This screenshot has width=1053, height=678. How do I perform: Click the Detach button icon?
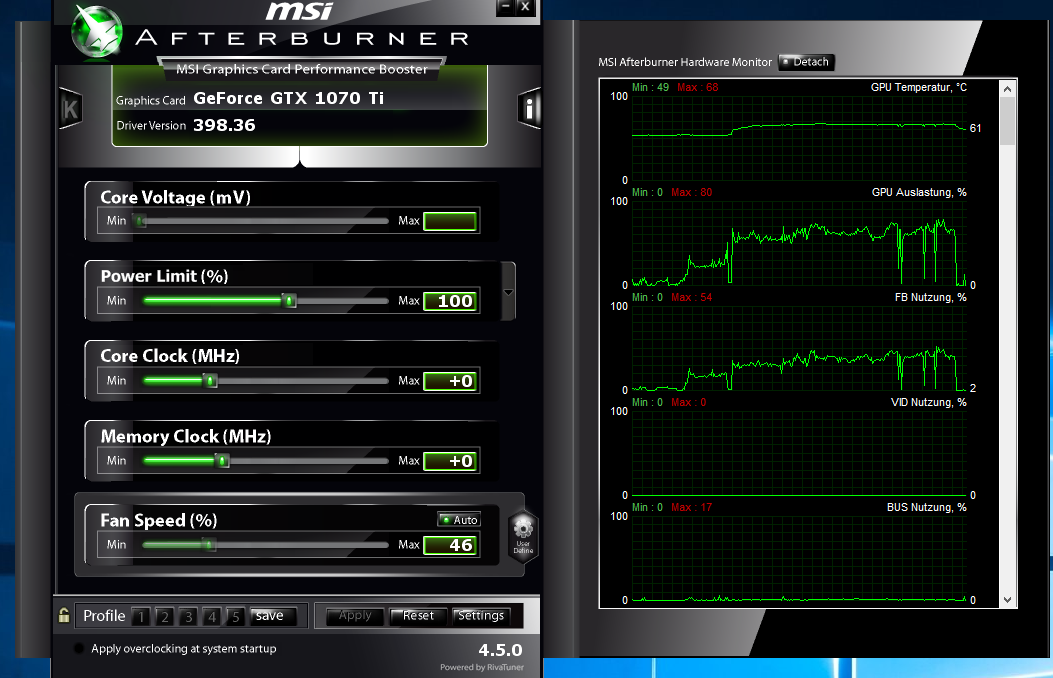[806, 62]
